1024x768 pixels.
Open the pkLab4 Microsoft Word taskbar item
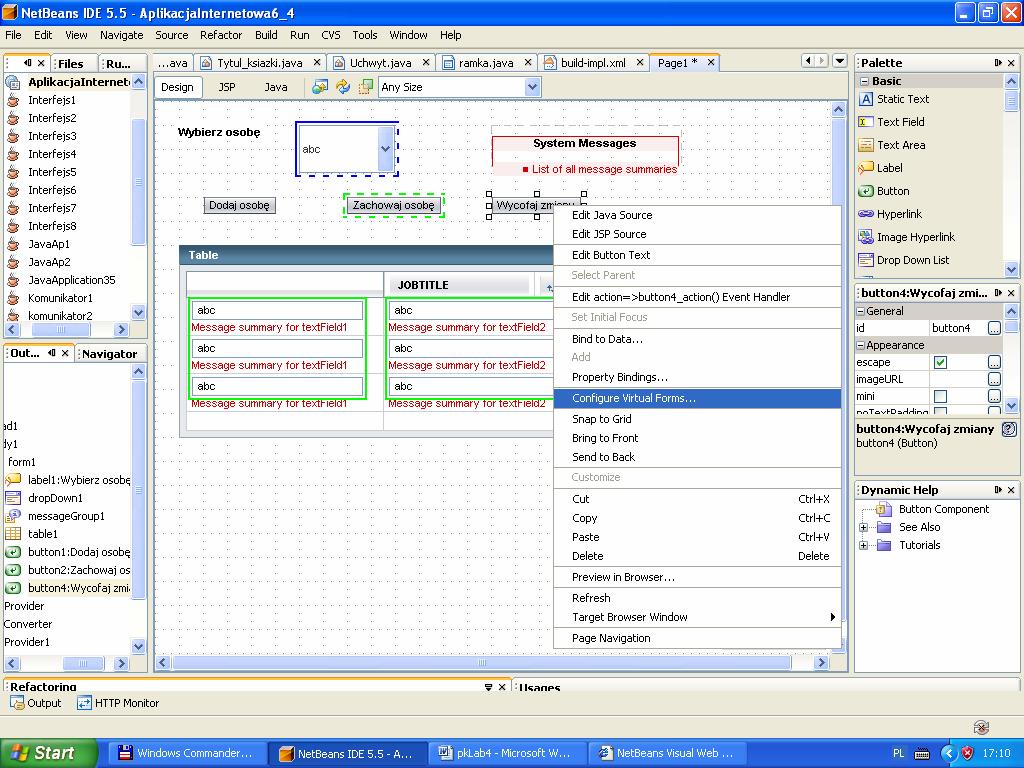coord(507,753)
